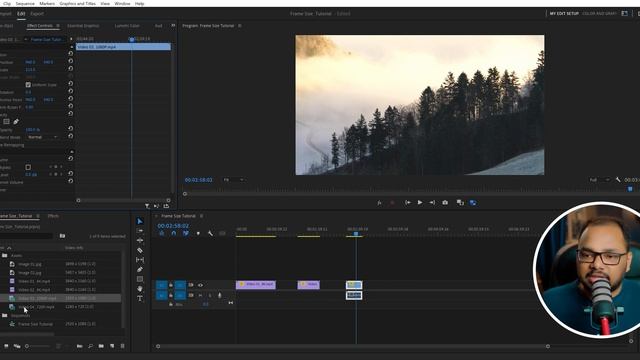Toggle sort direction arrow in Name column

[x=9, y=248]
